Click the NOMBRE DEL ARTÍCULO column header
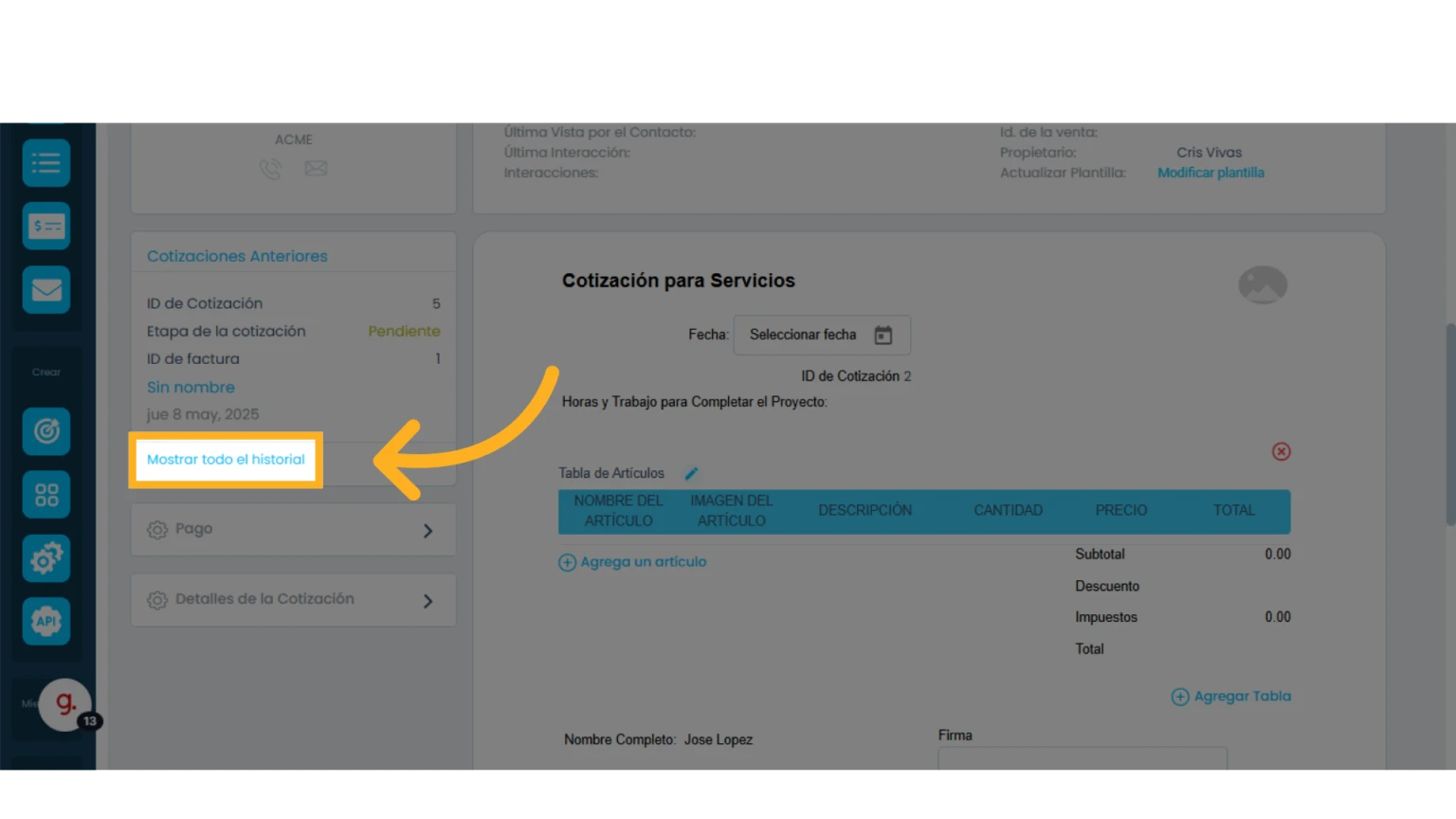This screenshot has height=819, width=1456. click(618, 511)
